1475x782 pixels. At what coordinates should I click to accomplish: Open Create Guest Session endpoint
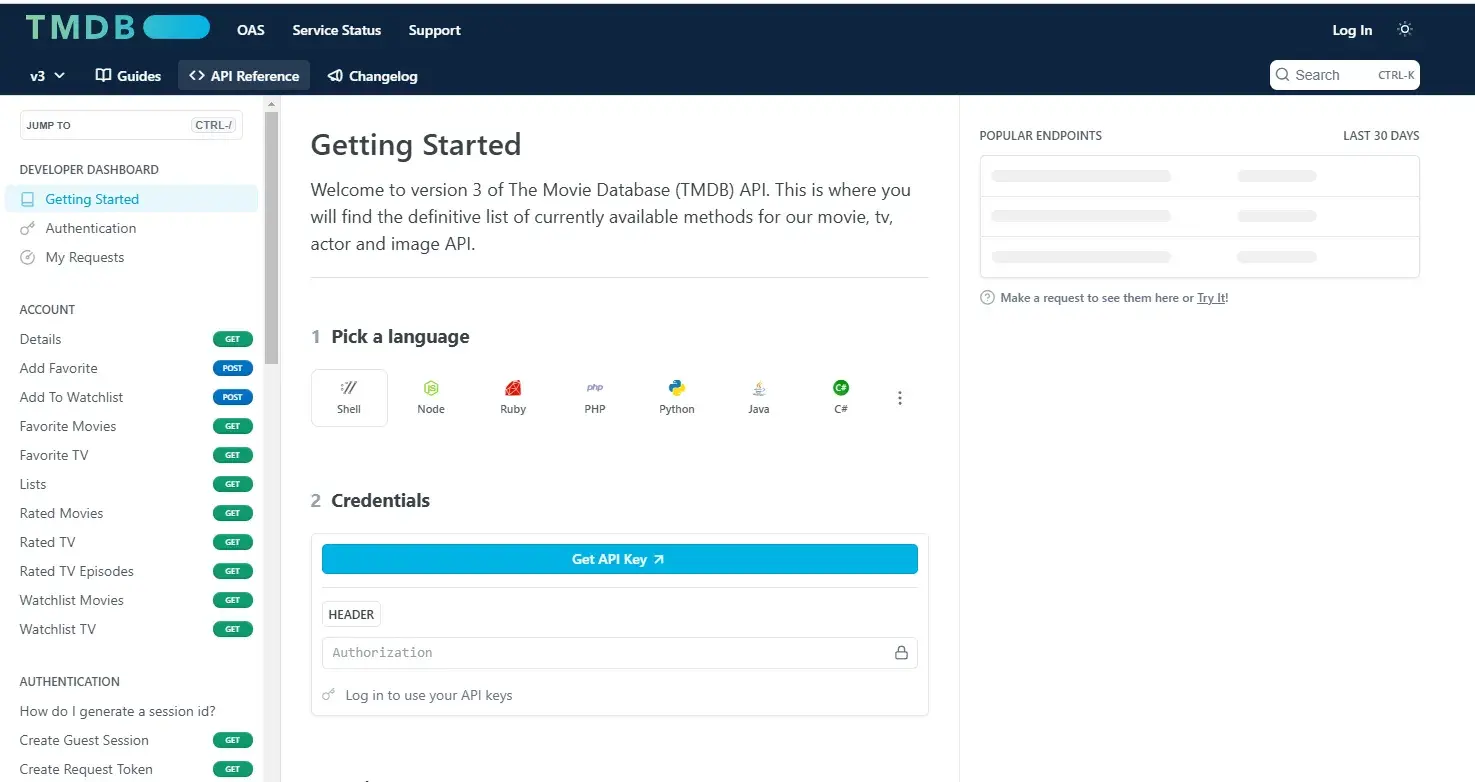click(x=131, y=740)
